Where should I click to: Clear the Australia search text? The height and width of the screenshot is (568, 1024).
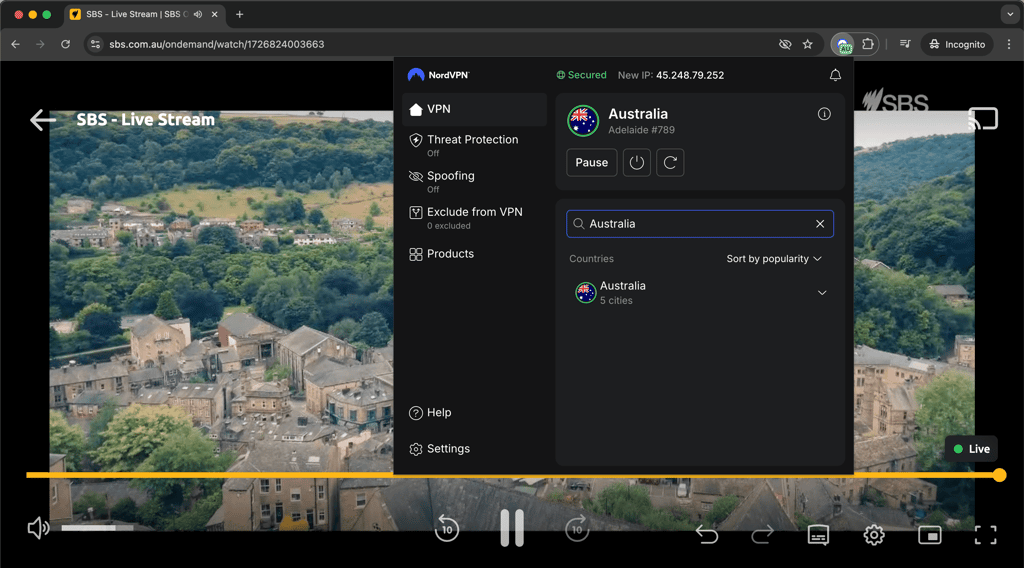pyautogui.click(x=820, y=224)
